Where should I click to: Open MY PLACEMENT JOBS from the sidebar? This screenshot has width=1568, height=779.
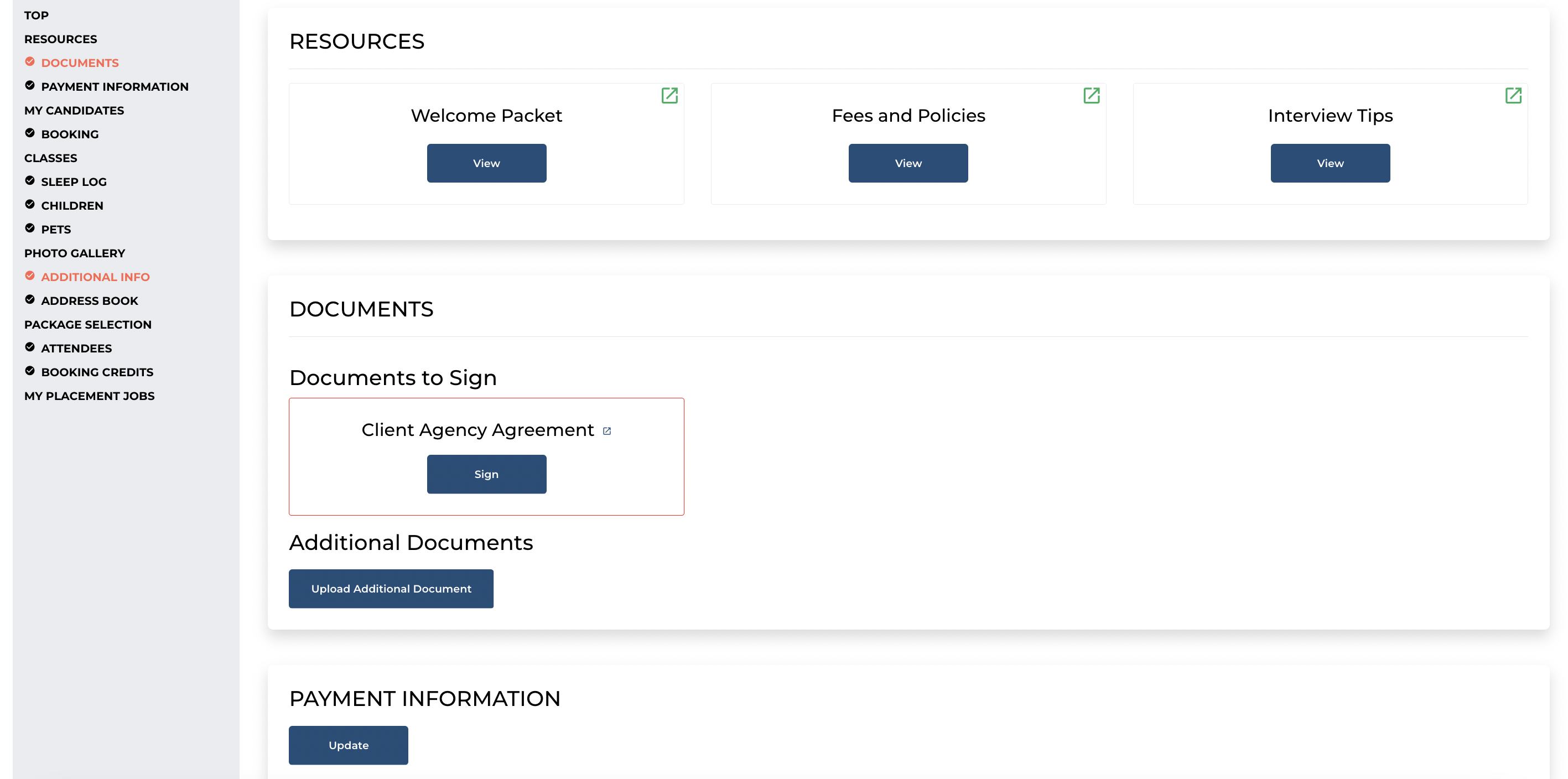tap(89, 396)
